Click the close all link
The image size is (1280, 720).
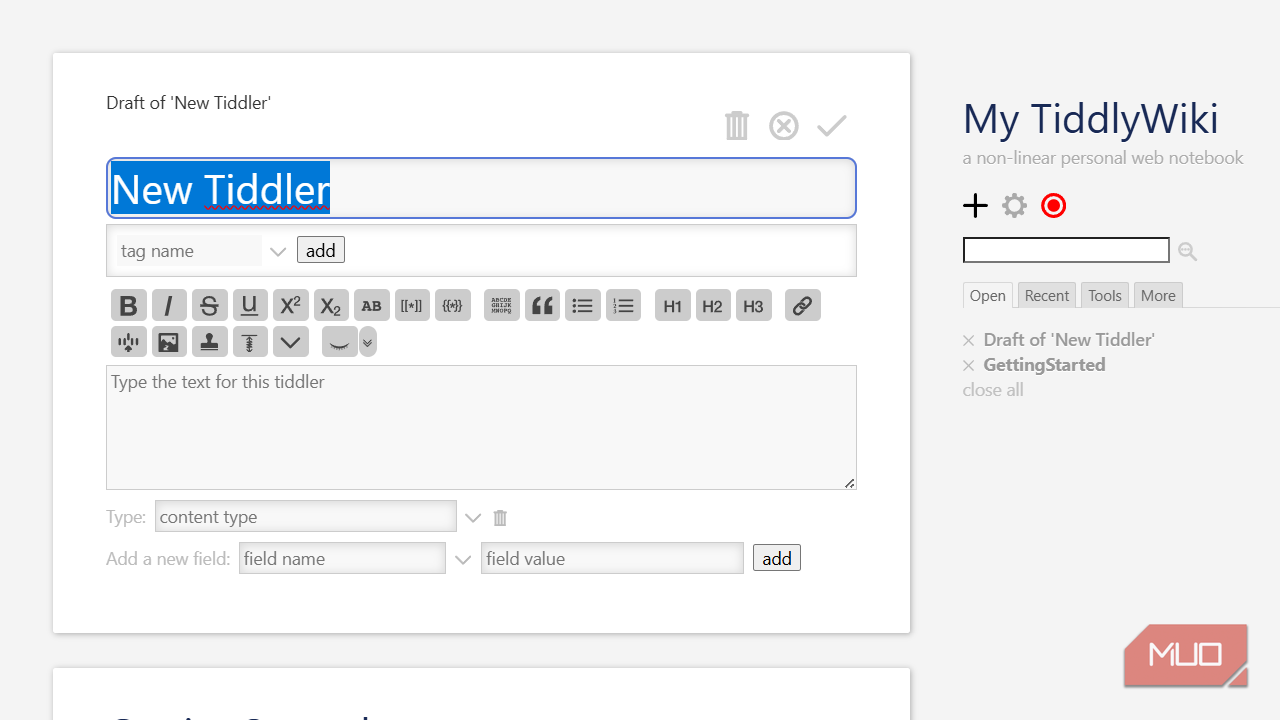993,390
